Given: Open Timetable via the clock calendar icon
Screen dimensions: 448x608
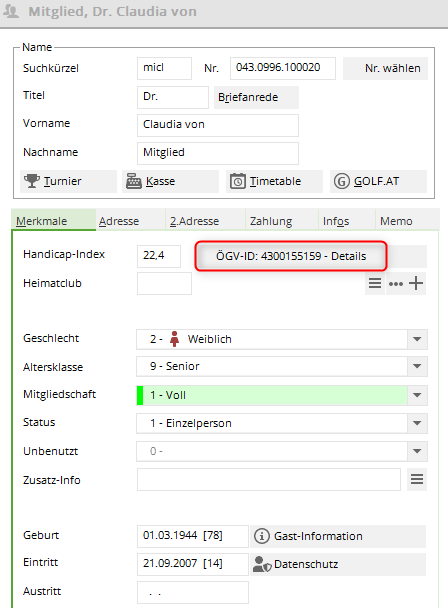Looking at the screenshot, I should (x=238, y=181).
